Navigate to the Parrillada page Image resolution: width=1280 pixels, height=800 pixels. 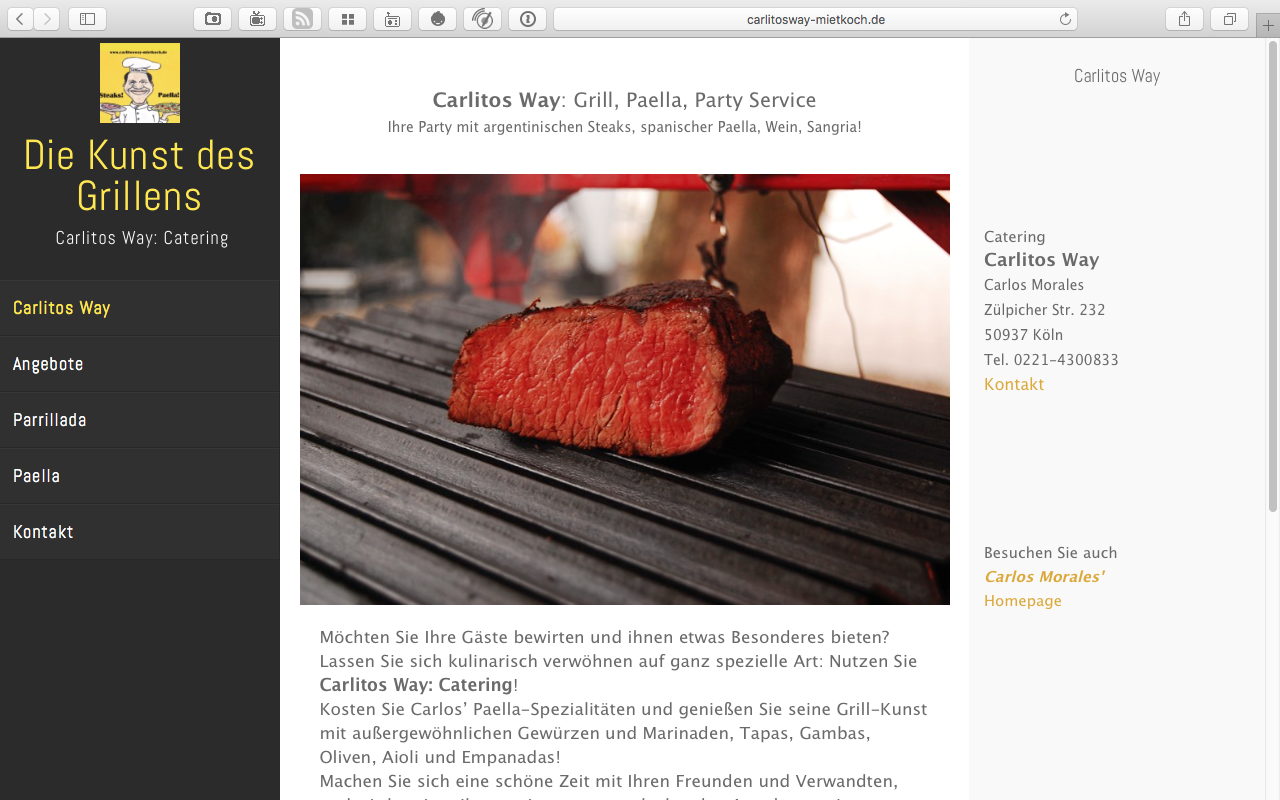(x=140, y=420)
